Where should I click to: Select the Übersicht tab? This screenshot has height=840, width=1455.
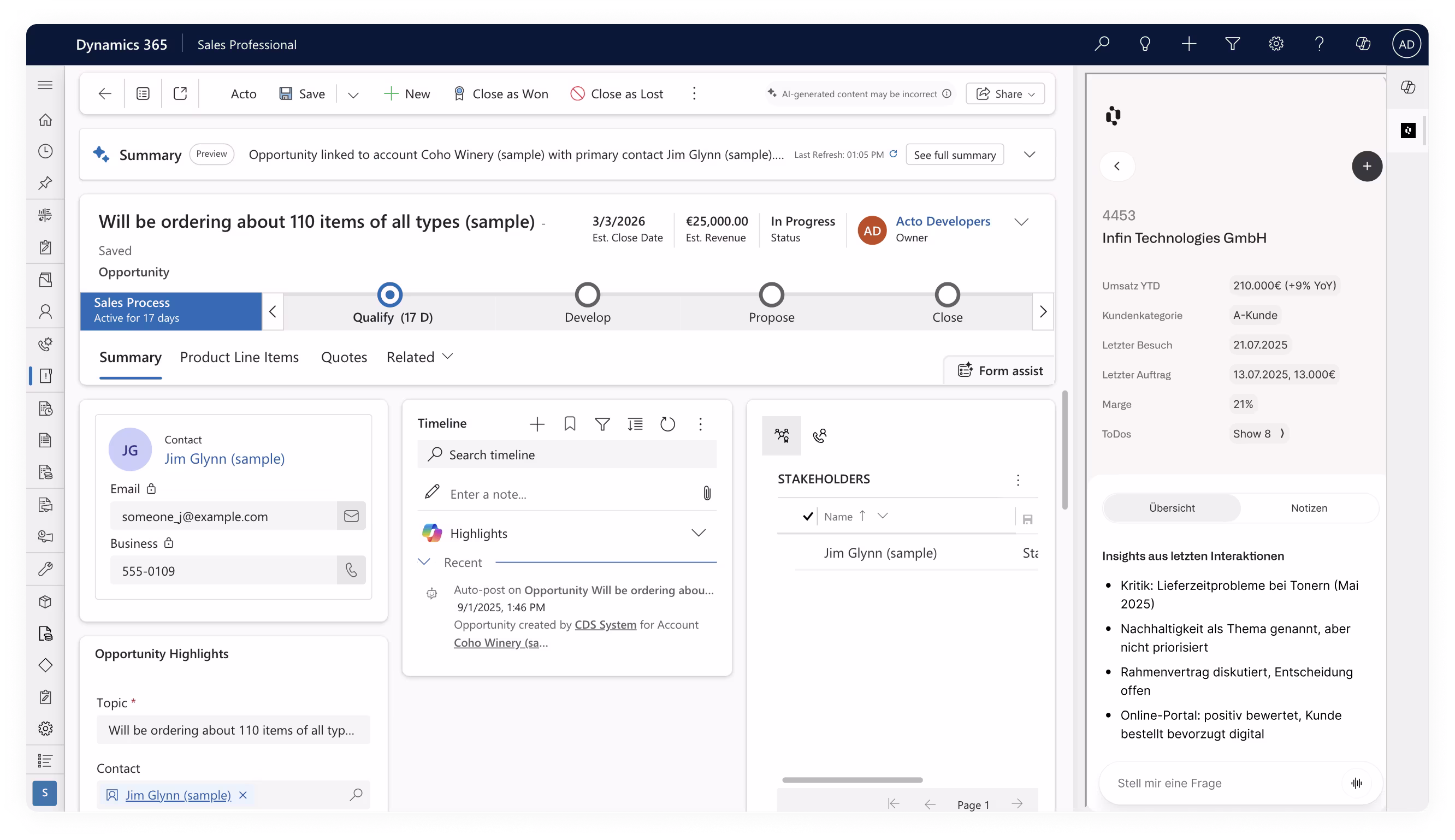[1171, 508]
